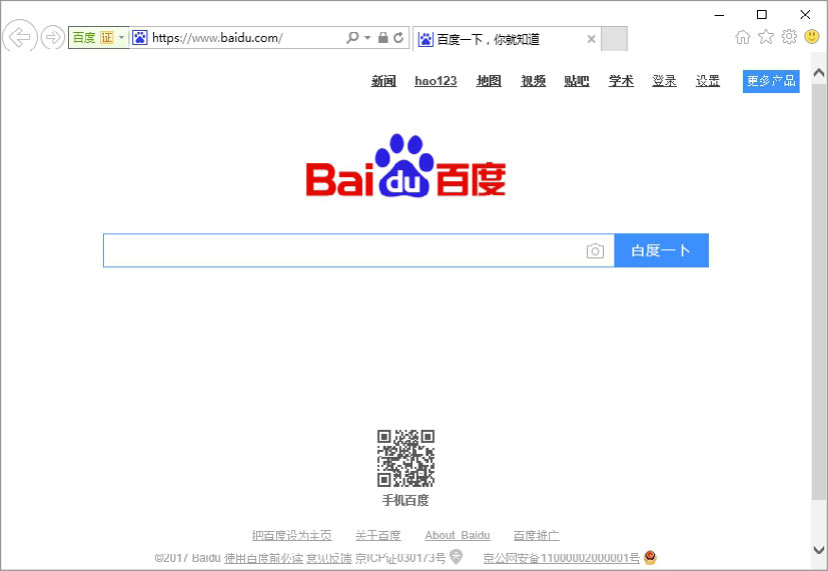The height and width of the screenshot is (571, 828).
Task: Open the 视频 link
Action: click(x=533, y=81)
